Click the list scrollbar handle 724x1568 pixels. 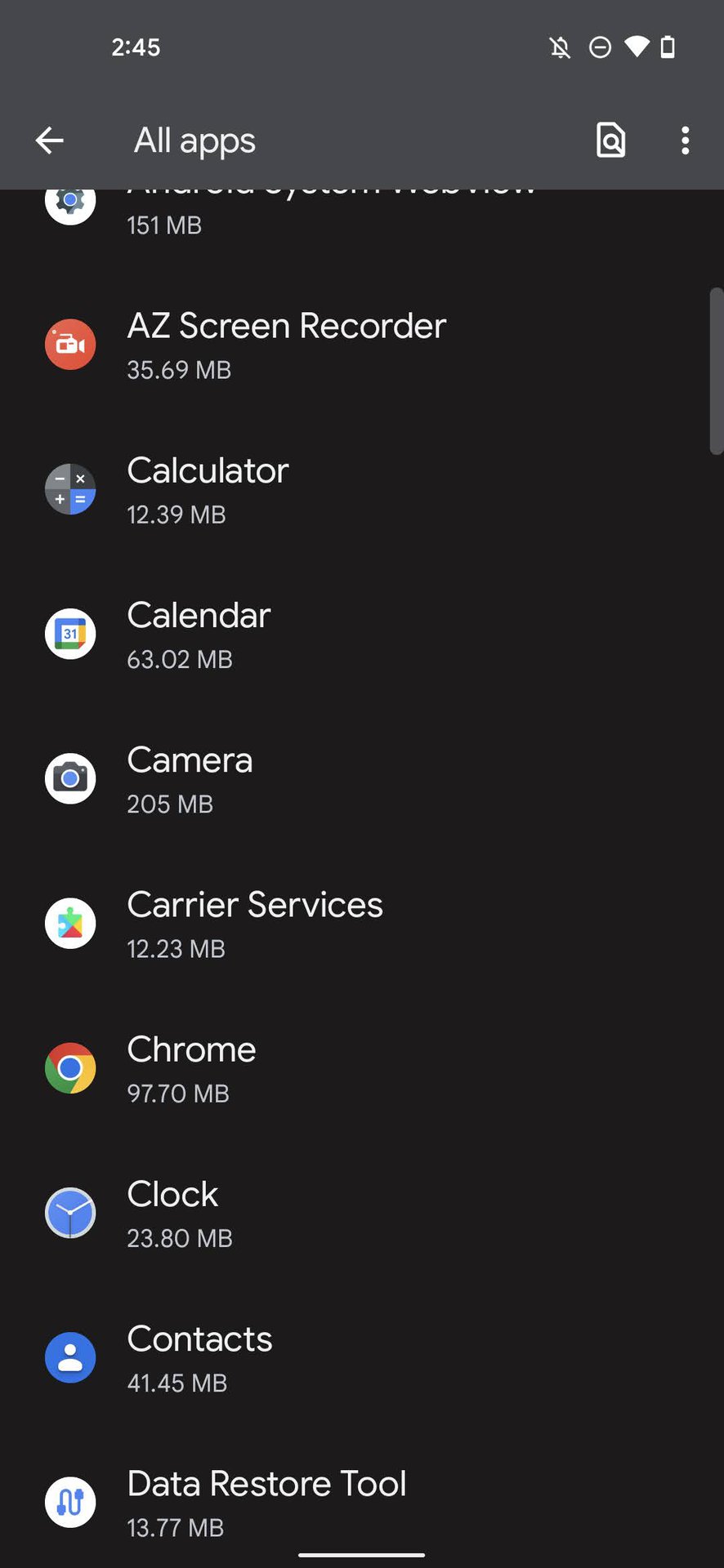point(716,370)
